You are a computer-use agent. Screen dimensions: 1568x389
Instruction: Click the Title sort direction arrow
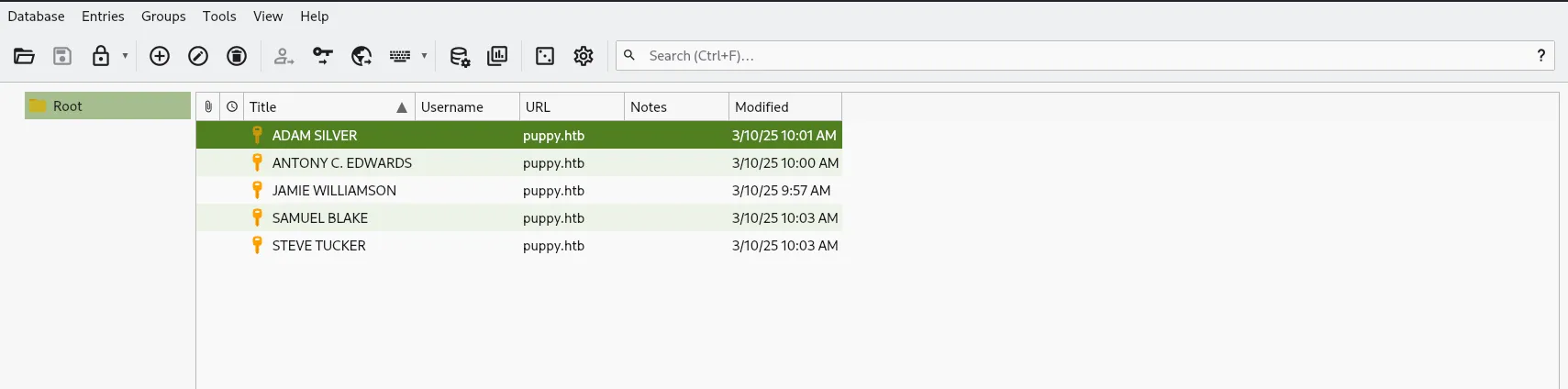click(402, 107)
